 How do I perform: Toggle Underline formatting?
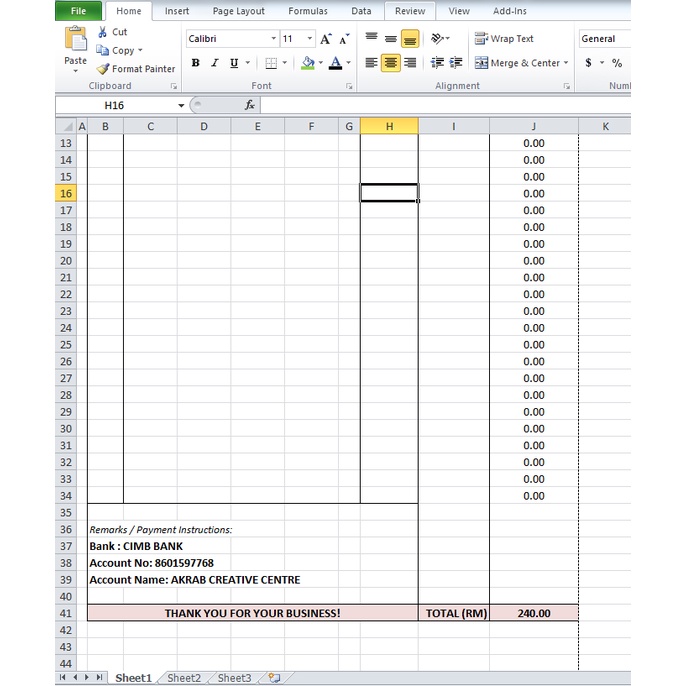click(x=234, y=63)
